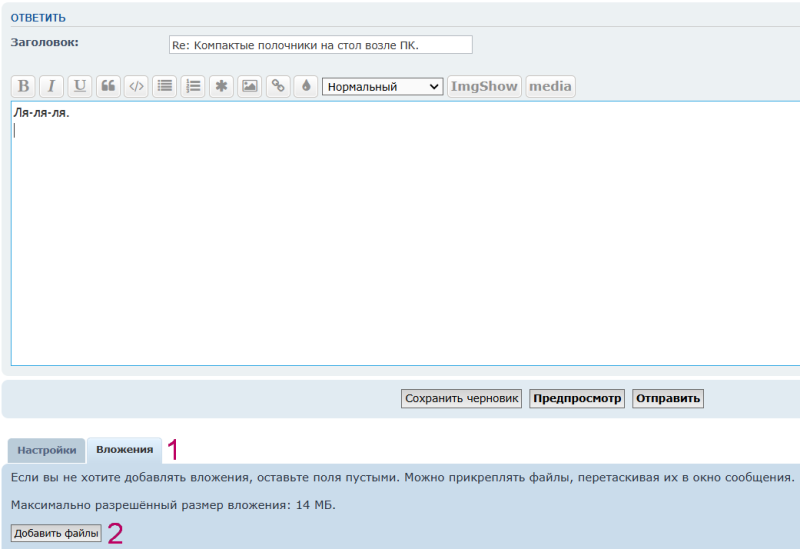The image size is (800, 549).
Task: Open font color picker using droplet icon
Action: click(x=306, y=86)
